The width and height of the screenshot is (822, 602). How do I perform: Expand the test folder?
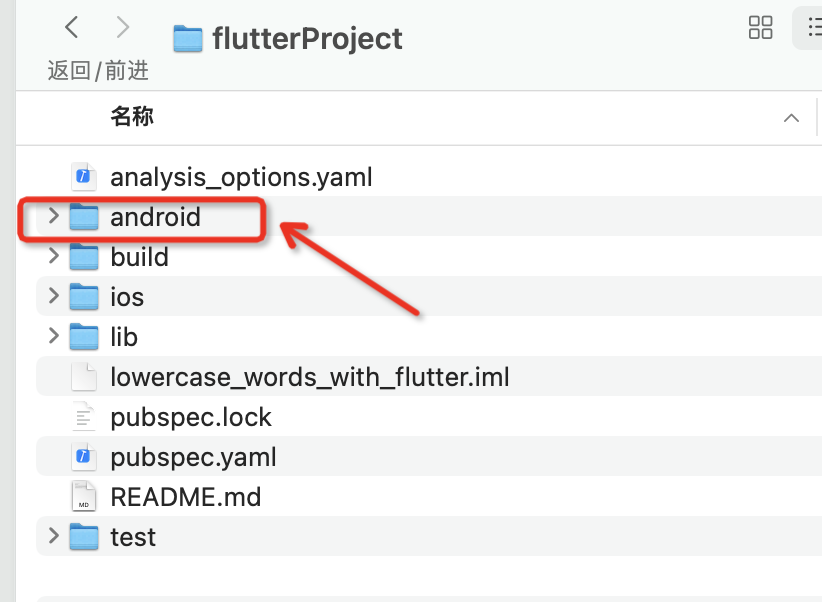pyautogui.click(x=53, y=536)
